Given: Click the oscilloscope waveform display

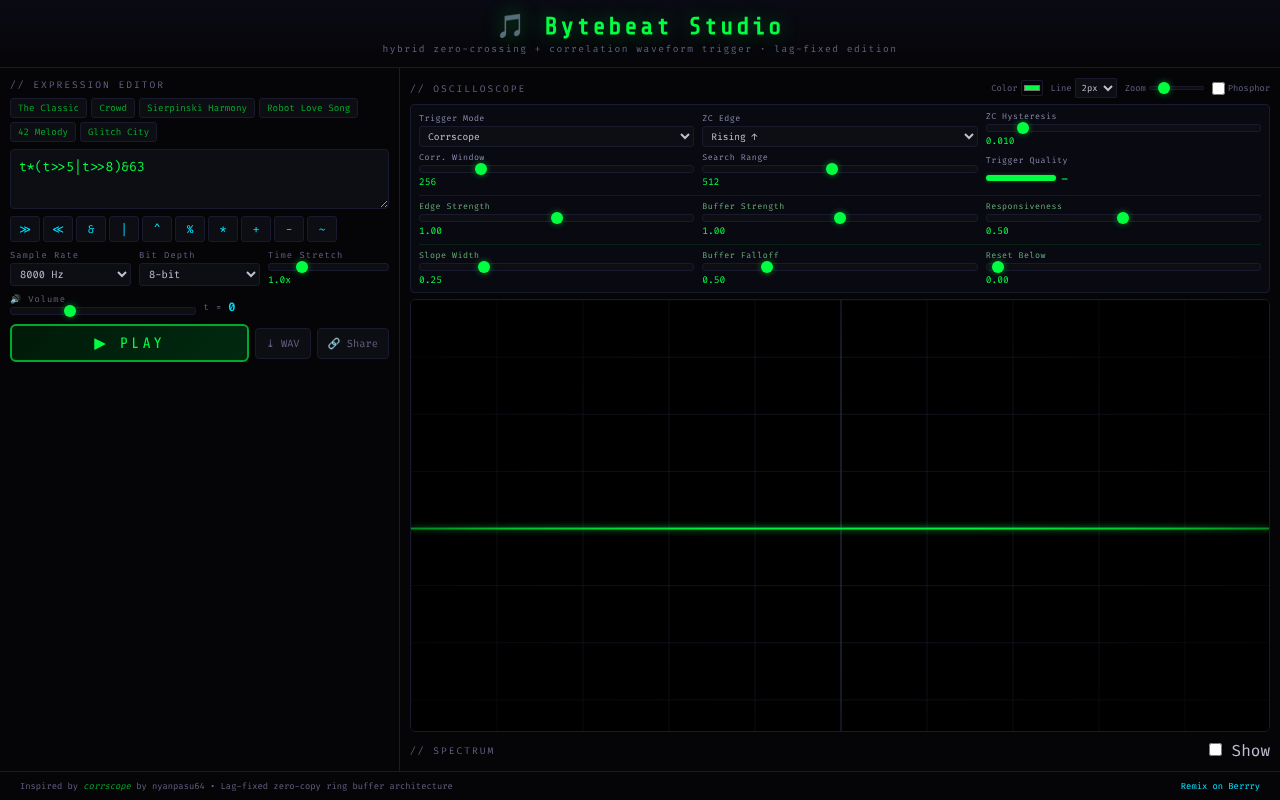Looking at the screenshot, I should [x=840, y=515].
